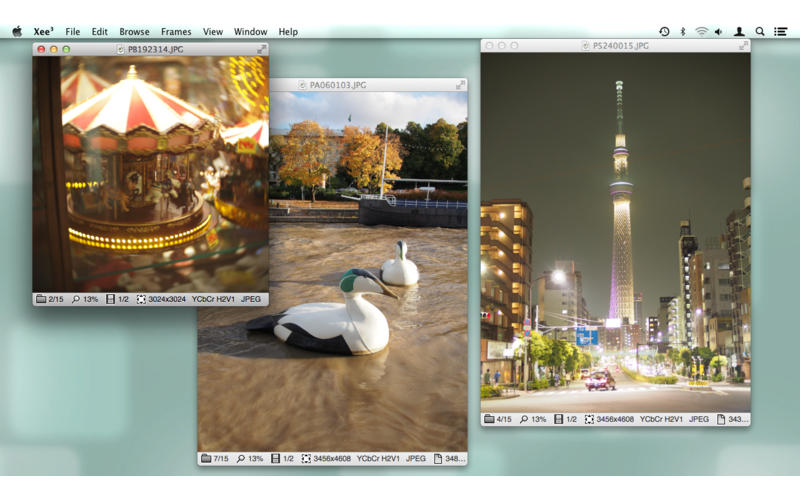The image size is (800, 500).
Task: Click folder icon in PS240015.JPG status bar
Action: [490, 419]
